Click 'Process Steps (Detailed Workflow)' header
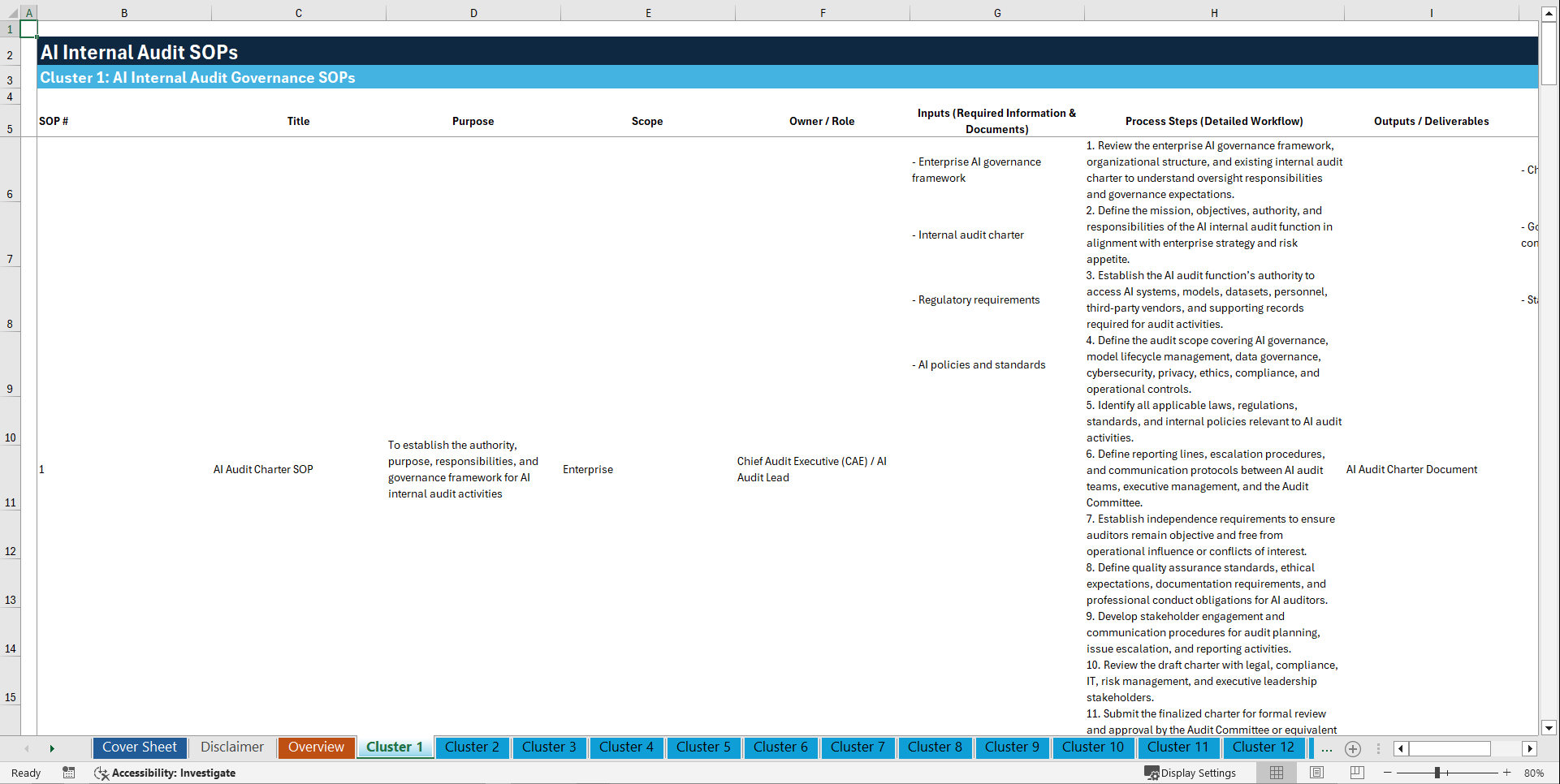 tap(1214, 121)
